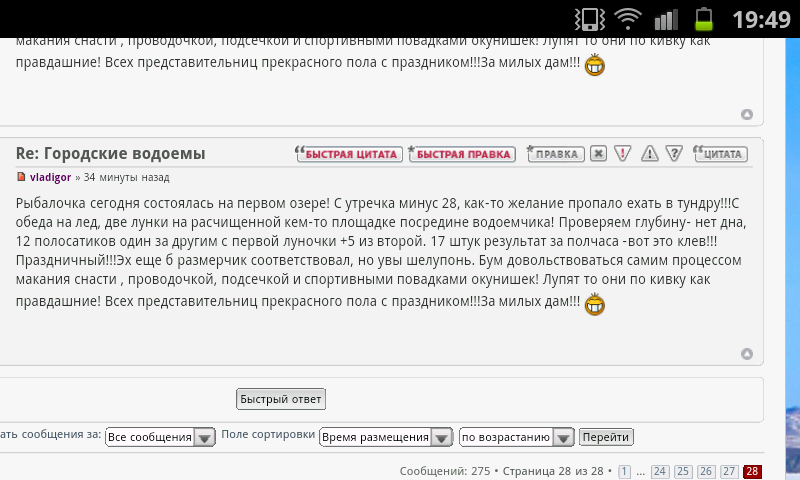Open the по возрастанию sort order dropdown
The image size is (800, 480).
[x=517, y=437]
